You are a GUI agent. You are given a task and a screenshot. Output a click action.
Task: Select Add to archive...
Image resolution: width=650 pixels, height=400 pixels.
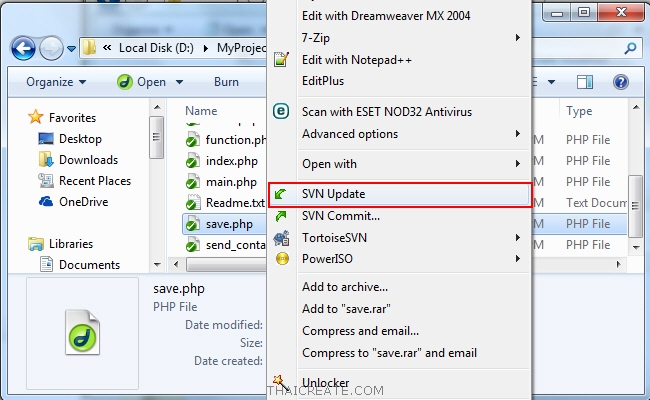[345, 287]
